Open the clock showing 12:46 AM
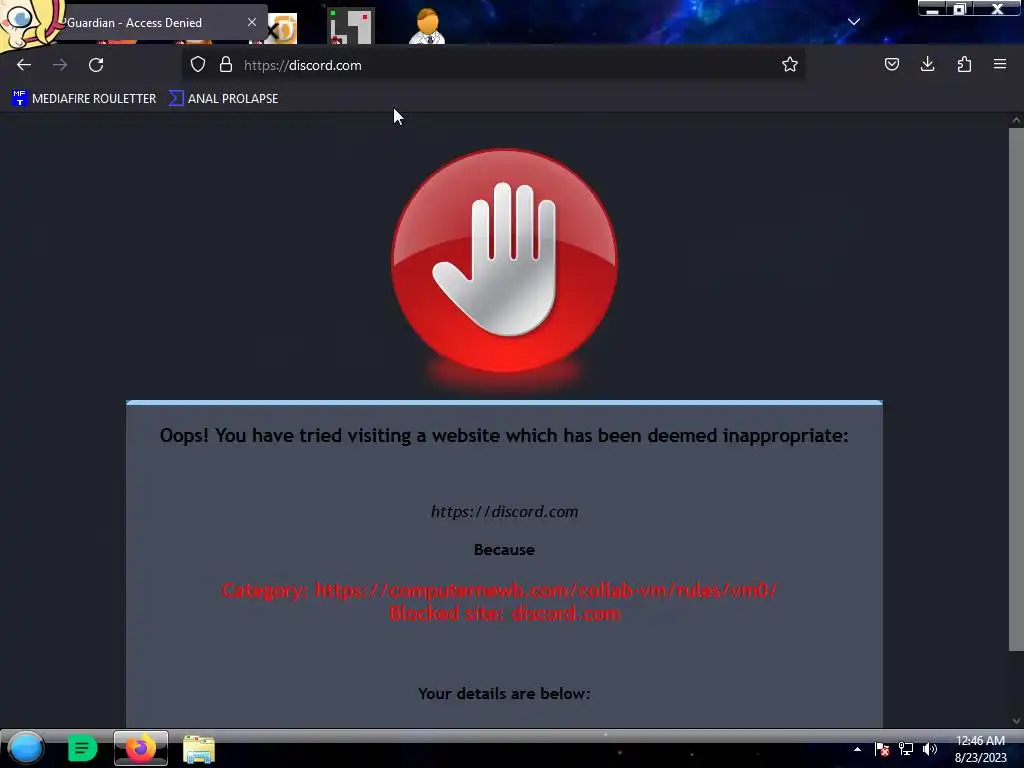This screenshot has height=768, width=1024. coord(980,749)
